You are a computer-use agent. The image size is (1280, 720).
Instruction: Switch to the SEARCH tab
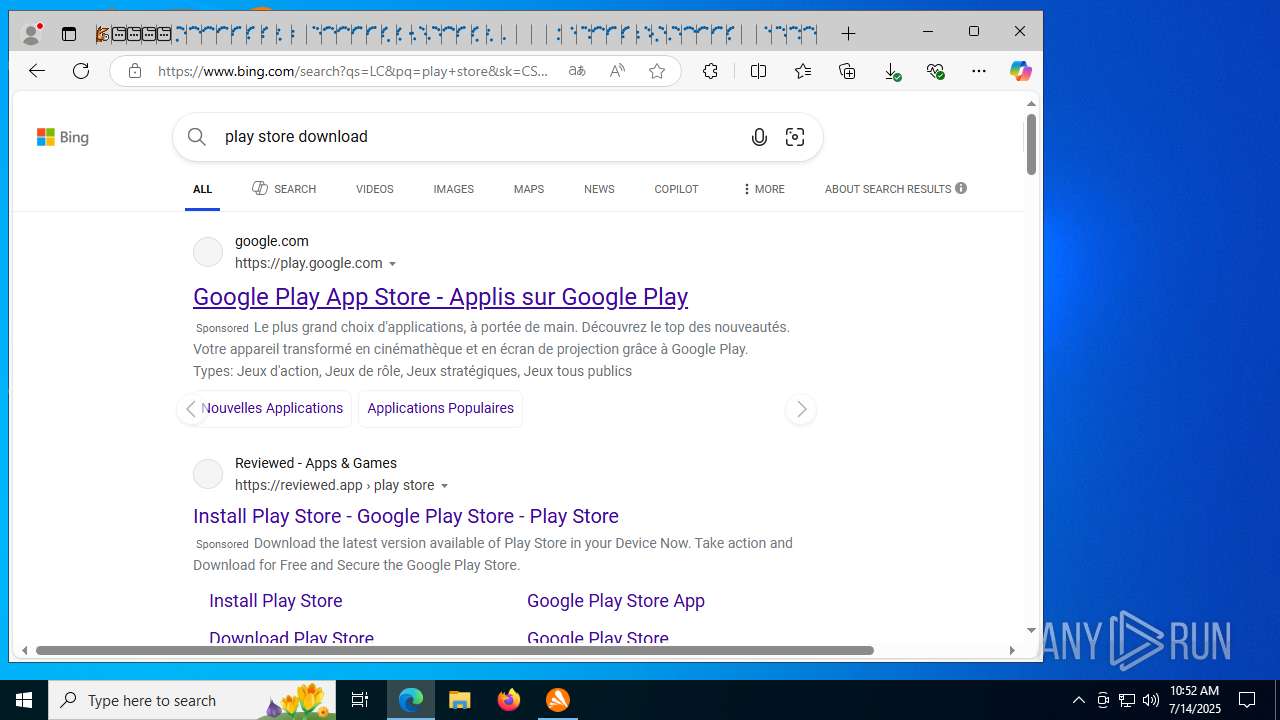284,189
